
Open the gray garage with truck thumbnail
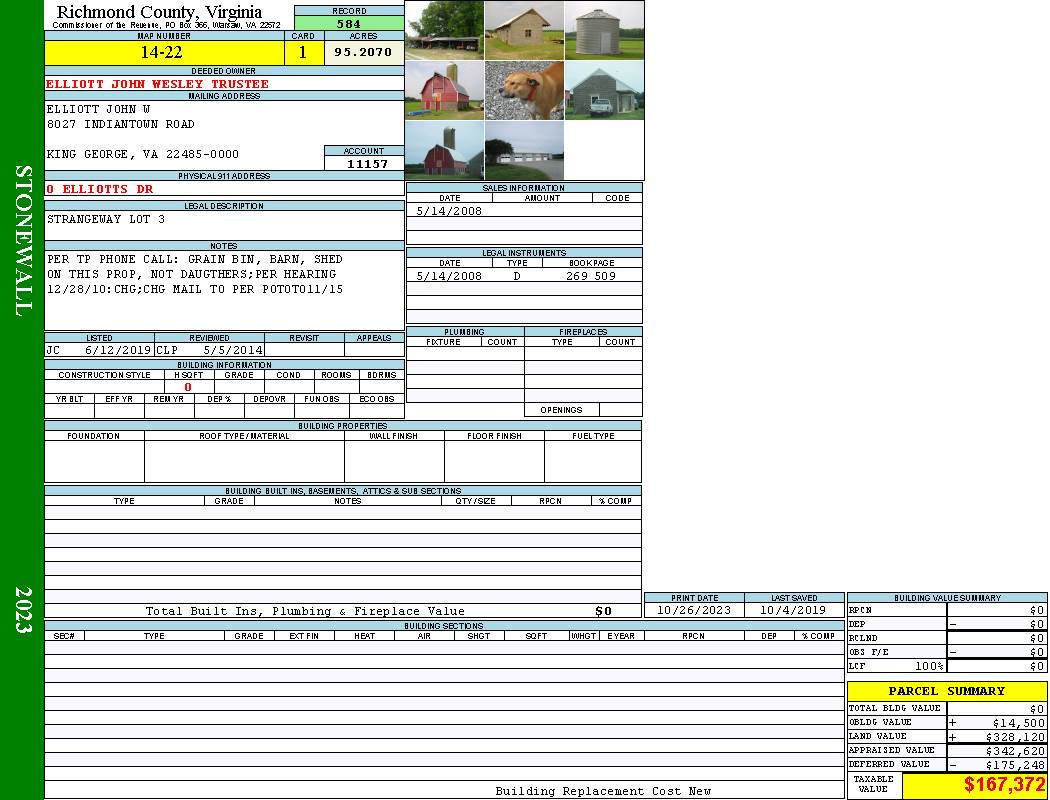pos(604,90)
